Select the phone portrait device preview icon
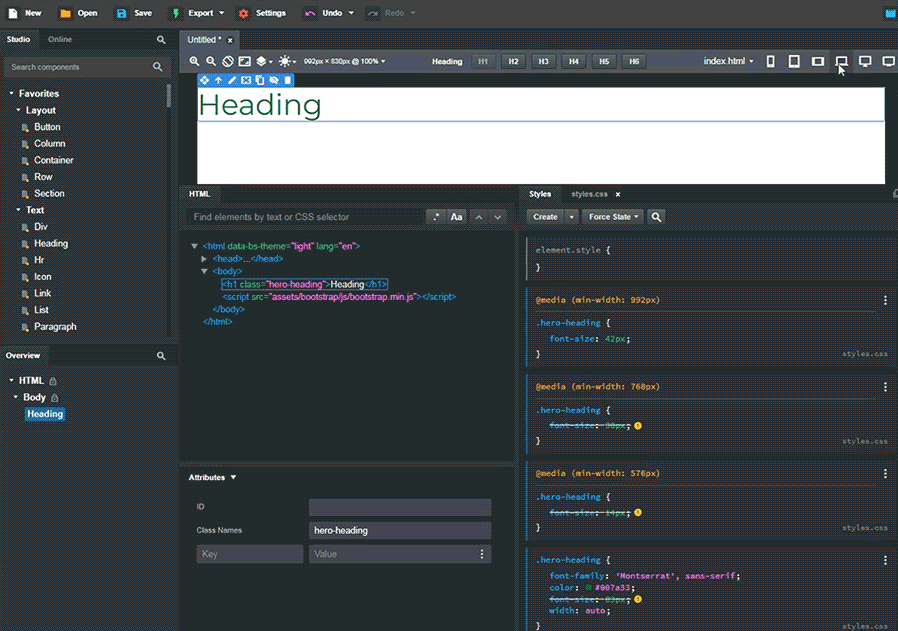The height and width of the screenshot is (631, 898). point(770,61)
